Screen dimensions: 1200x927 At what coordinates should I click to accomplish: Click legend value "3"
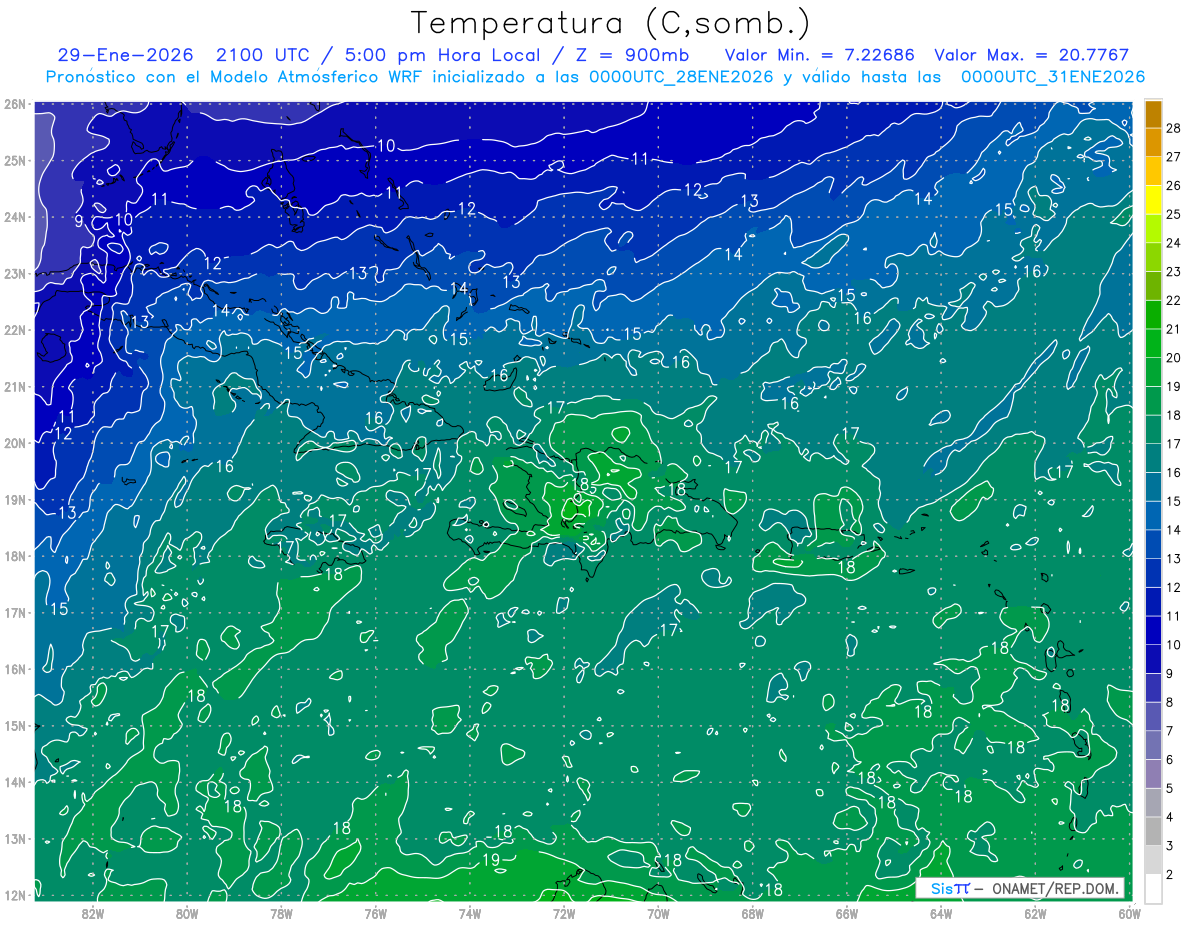(x=1170, y=847)
